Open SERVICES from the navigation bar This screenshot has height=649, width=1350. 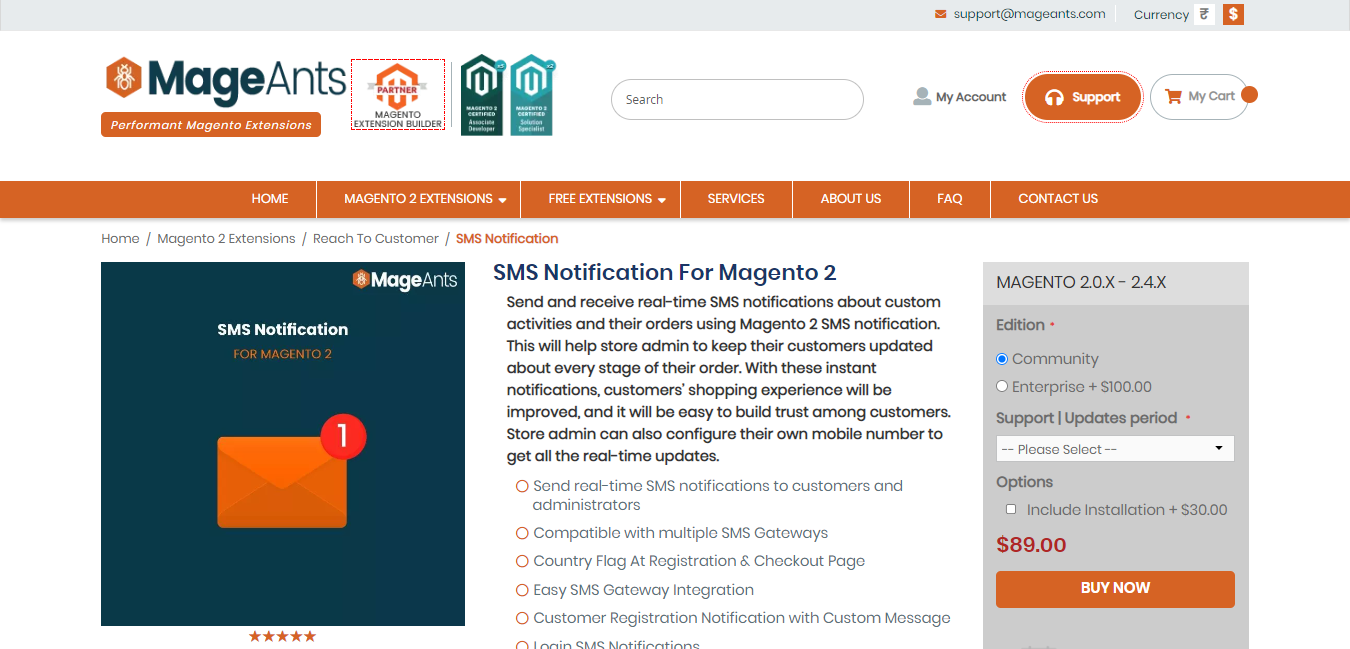point(736,198)
